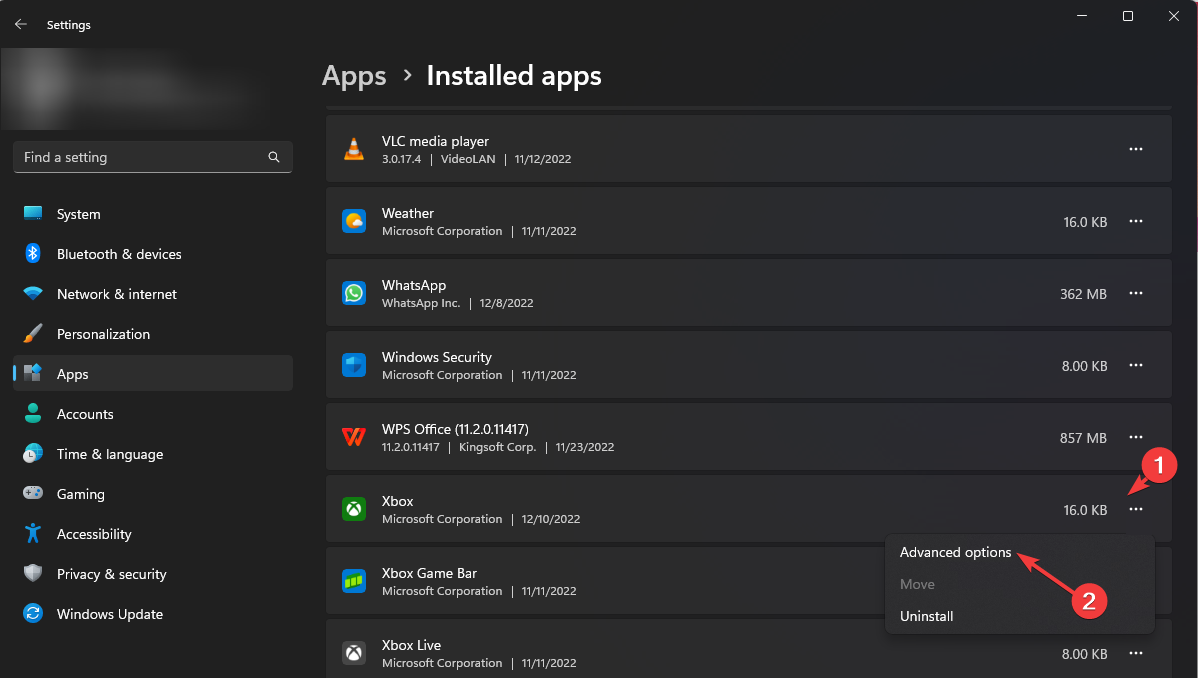1198x678 pixels.
Task: Click the Xbox Game Bar app name
Action: coord(429,573)
